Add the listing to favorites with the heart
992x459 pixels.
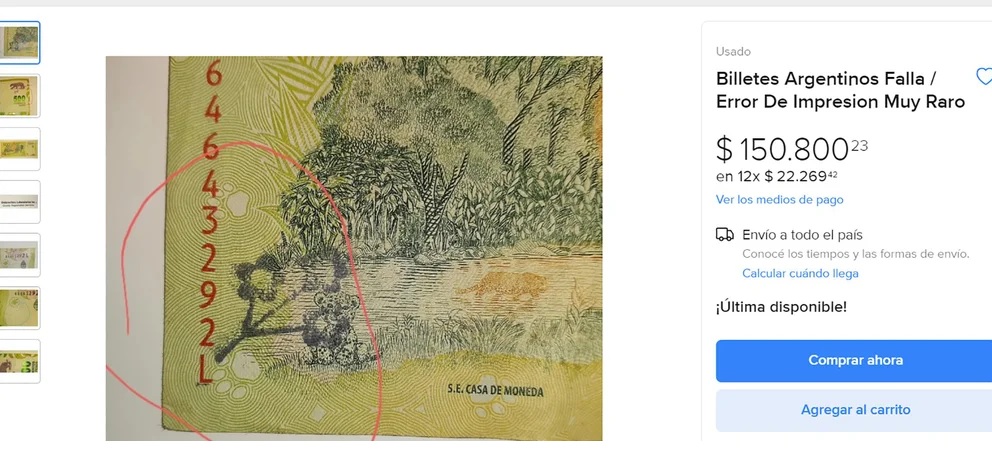click(984, 76)
